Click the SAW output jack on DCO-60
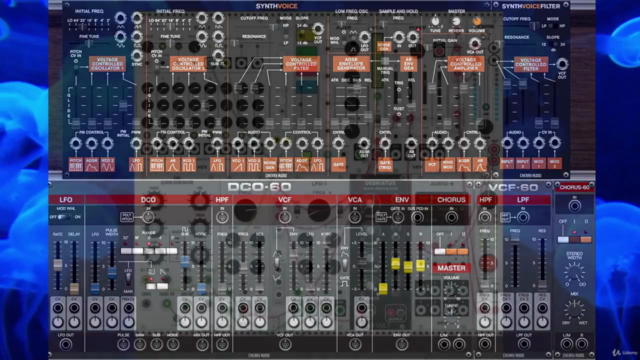640x360 pixels. point(140,345)
